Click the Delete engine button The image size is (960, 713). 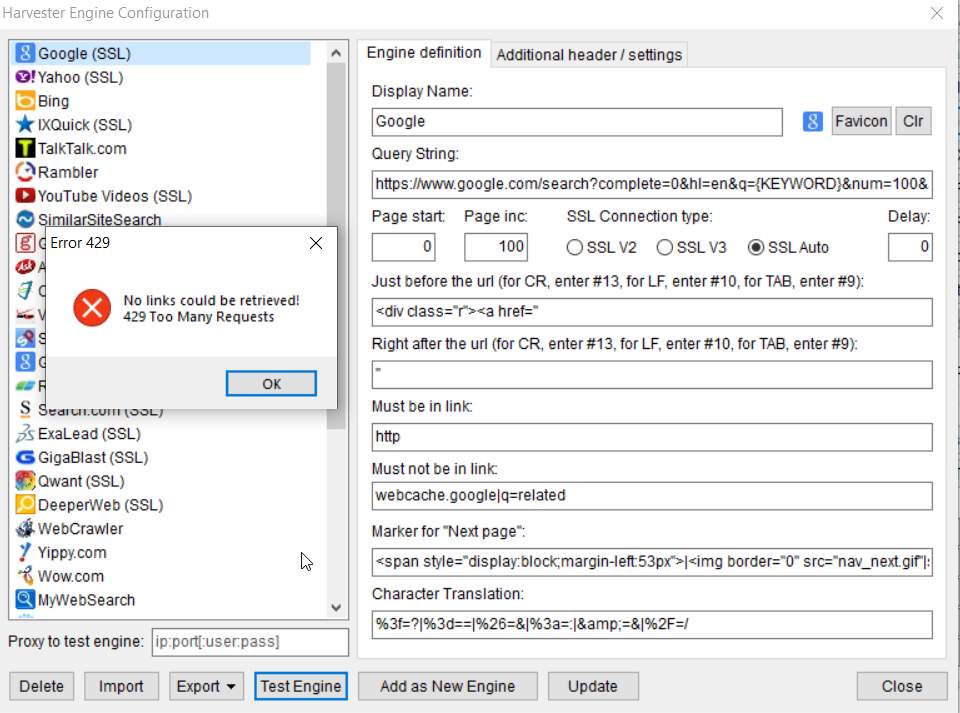[x=42, y=686]
